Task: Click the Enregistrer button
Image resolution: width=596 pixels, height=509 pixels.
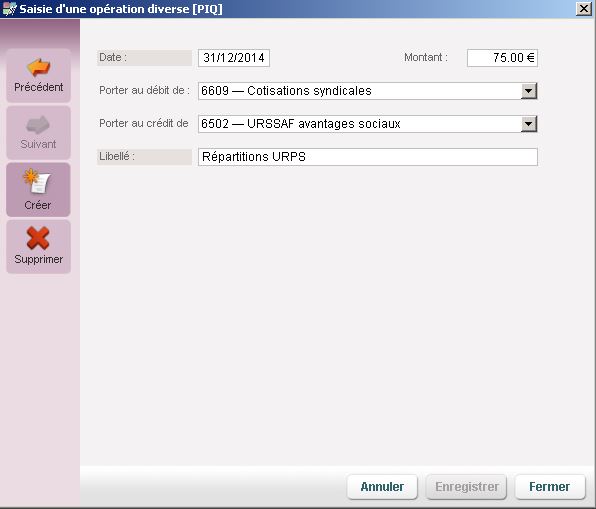Action: (466, 487)
